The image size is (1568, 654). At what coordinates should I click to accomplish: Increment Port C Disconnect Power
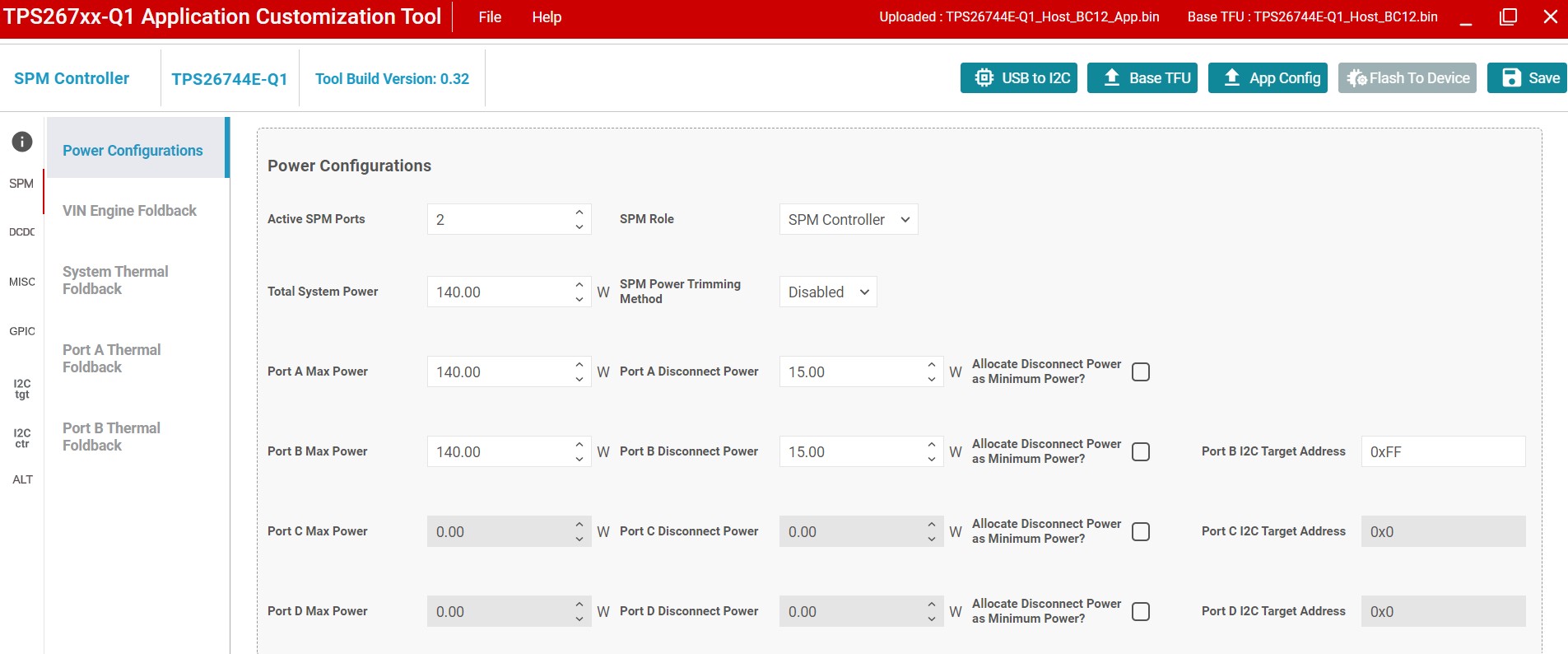pos(932,524)
